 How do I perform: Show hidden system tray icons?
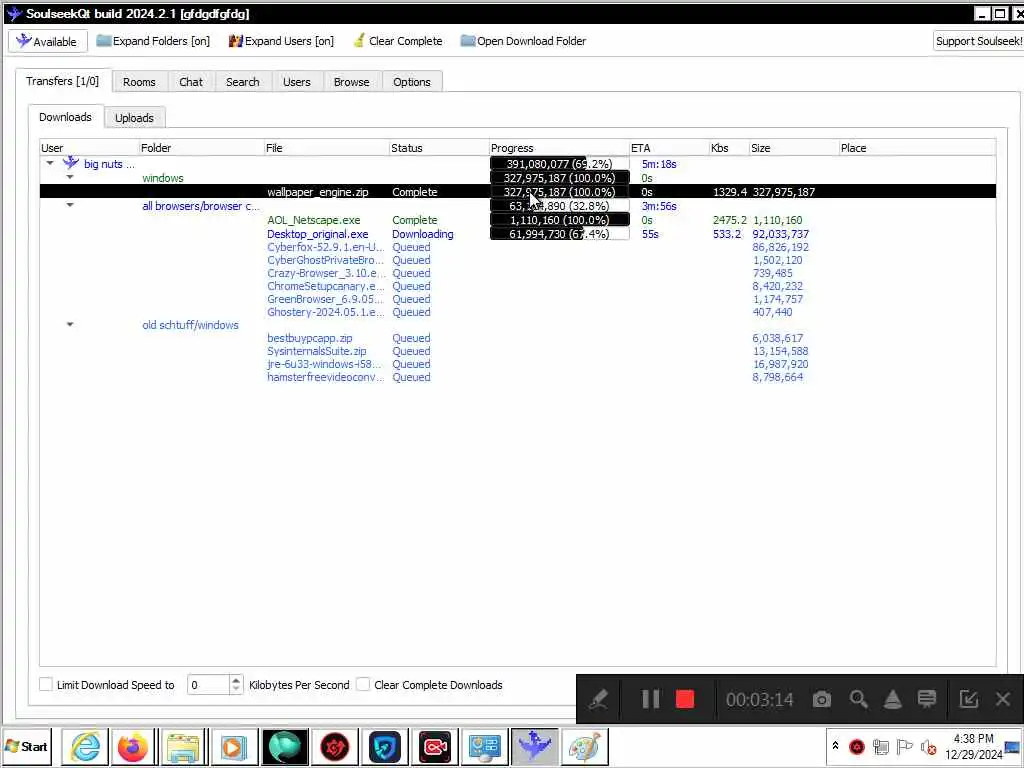[x=835, y=745]
